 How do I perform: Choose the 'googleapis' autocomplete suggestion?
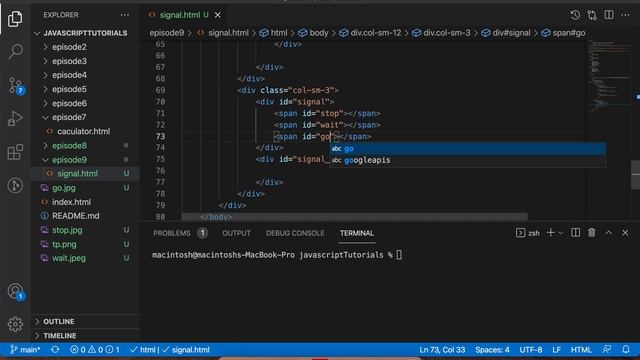tap(468, 160)
